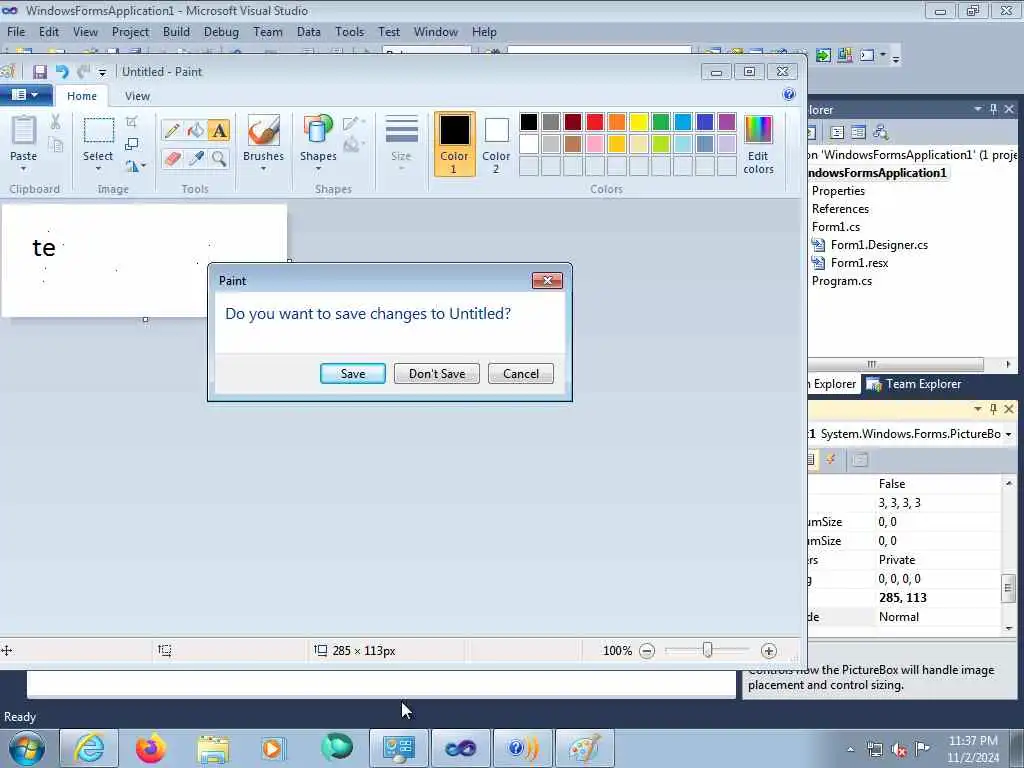Click the Events lightning icon in Properties panel
Screen dimensions: 1024x768
point(831,460)
